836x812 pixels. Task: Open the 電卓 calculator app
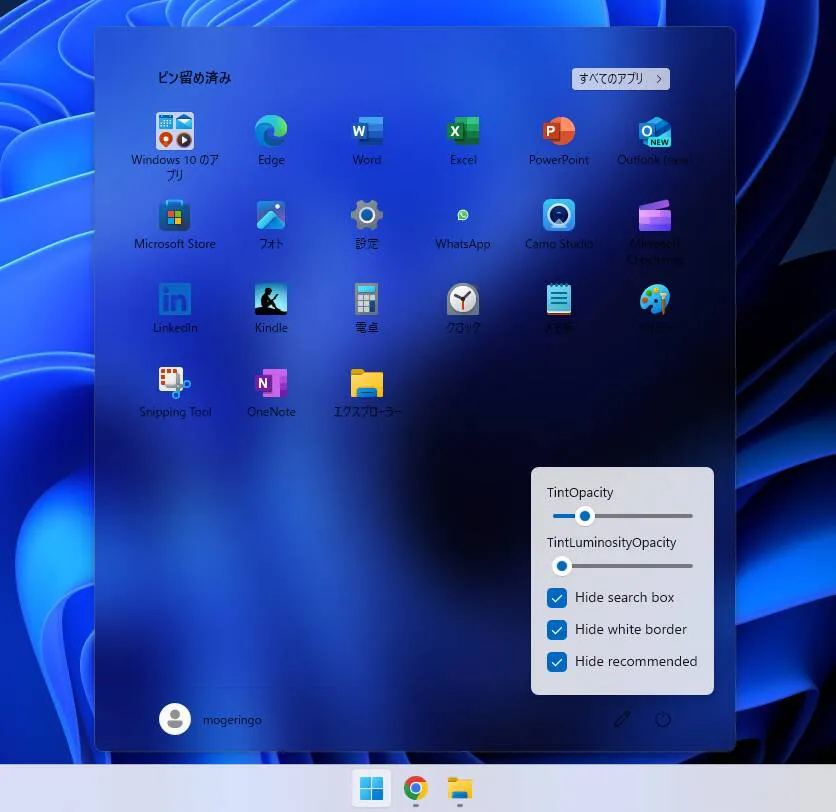367,308
